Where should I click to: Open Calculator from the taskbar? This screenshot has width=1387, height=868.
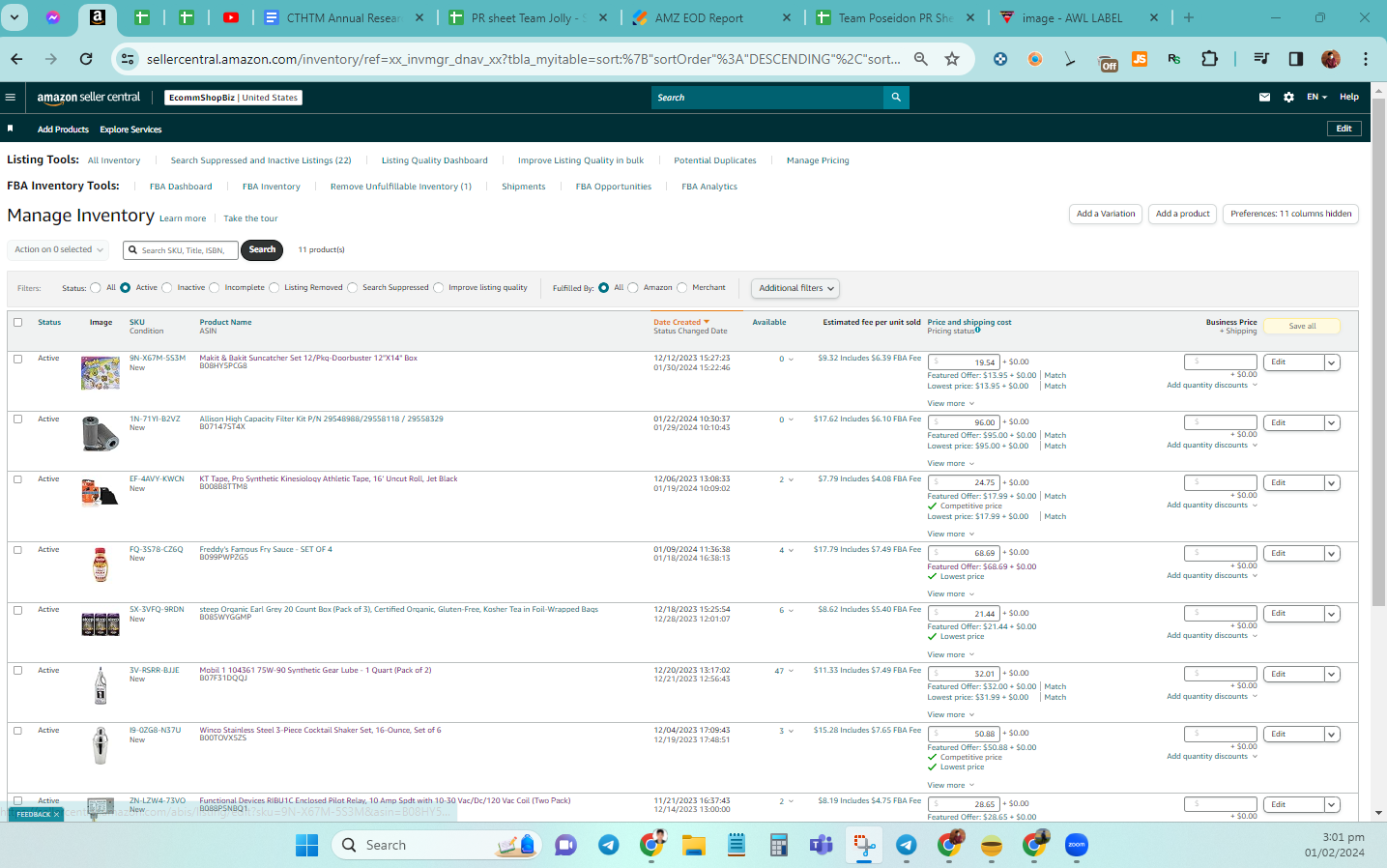click(779, 845)
